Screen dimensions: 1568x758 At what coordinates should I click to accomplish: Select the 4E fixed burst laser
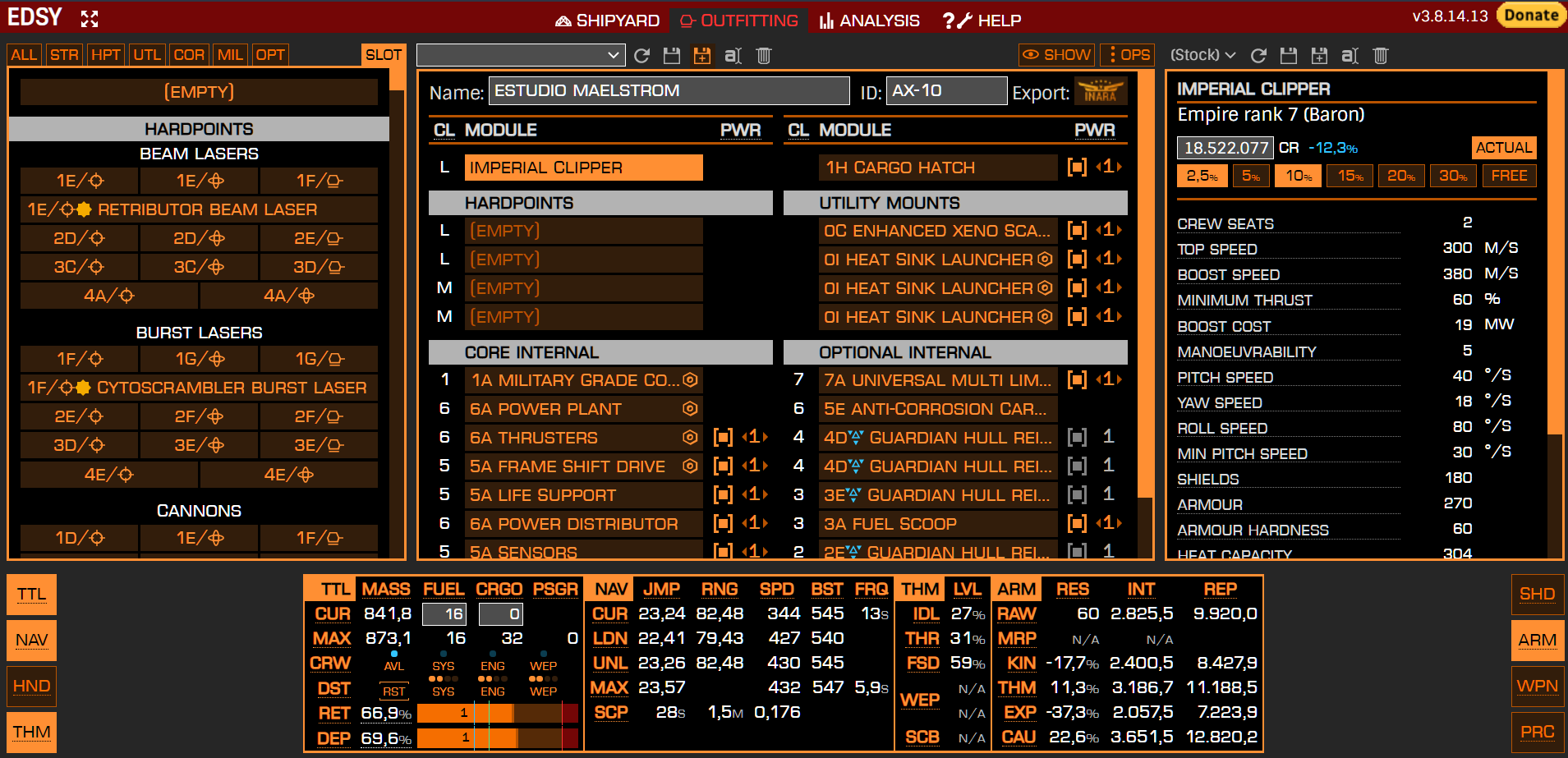[x=108, y=475]
